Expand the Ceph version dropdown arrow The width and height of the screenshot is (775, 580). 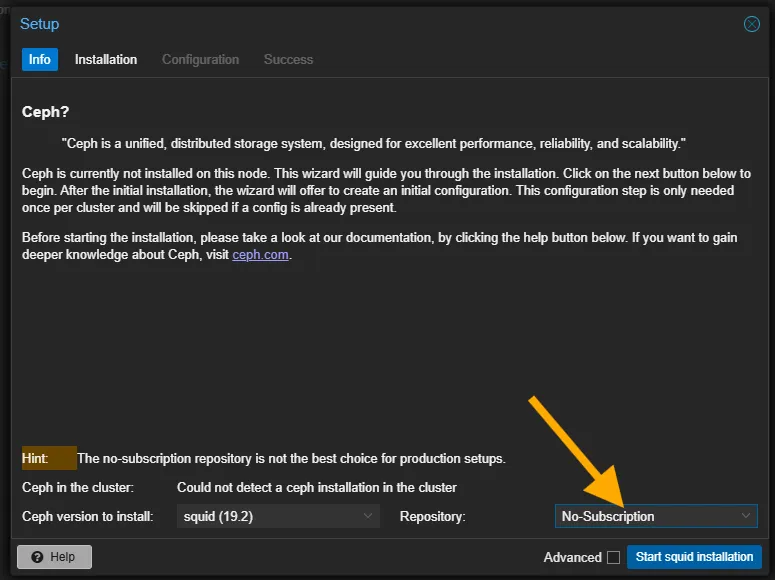[x=368, y=516]
